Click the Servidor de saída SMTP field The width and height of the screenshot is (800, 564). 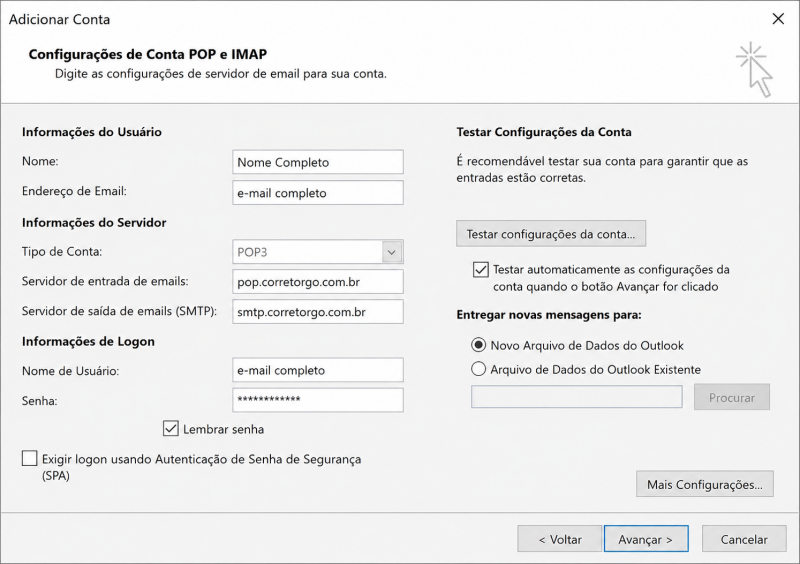[x=317, y=312]
